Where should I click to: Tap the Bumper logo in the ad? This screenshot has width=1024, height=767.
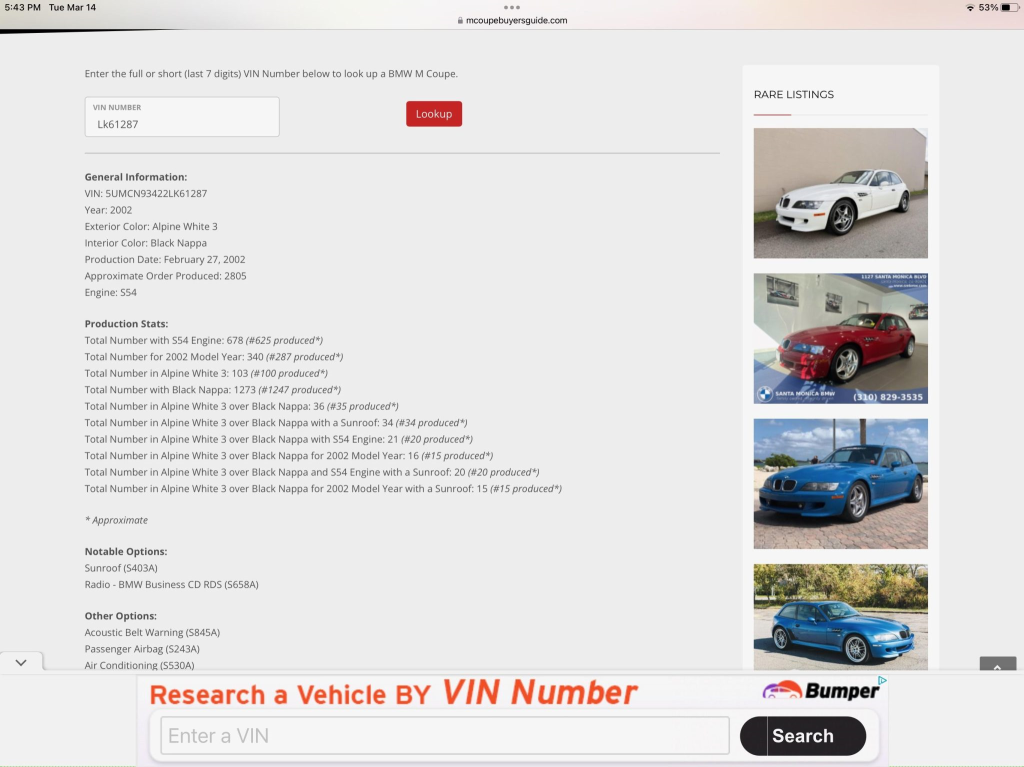pos(821,691)
